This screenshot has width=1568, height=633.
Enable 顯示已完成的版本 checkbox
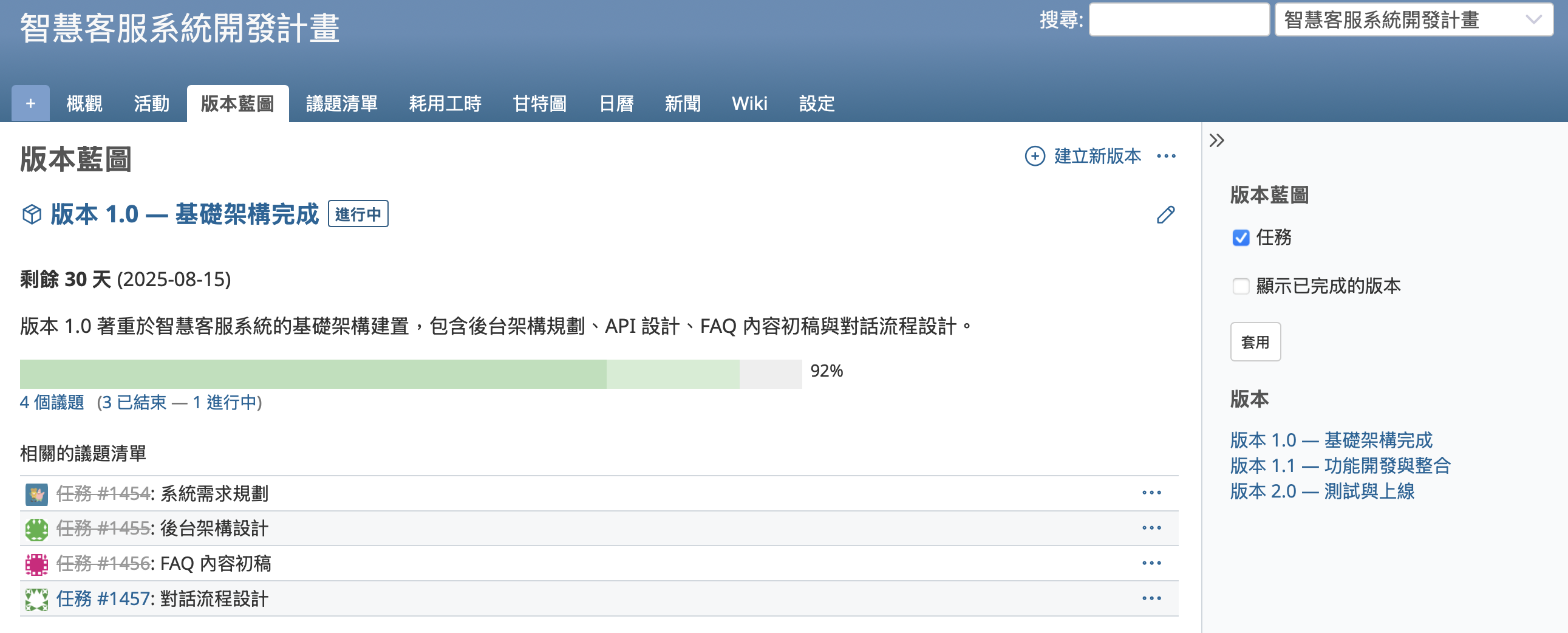(1241, 286)
